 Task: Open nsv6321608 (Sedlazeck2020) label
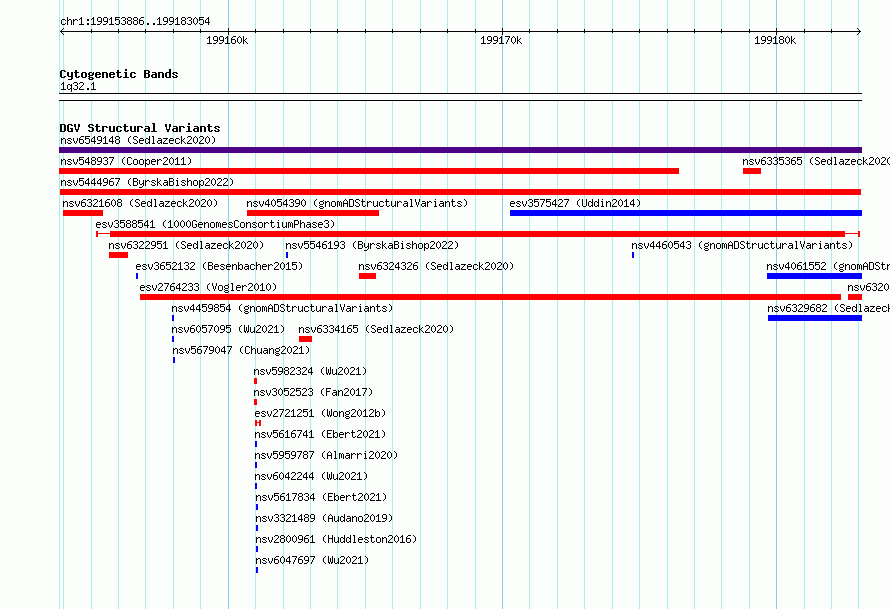[140, 203]
